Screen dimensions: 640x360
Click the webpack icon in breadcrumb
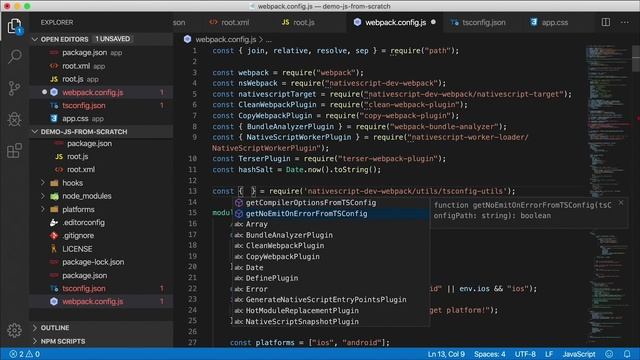(187, 39)
